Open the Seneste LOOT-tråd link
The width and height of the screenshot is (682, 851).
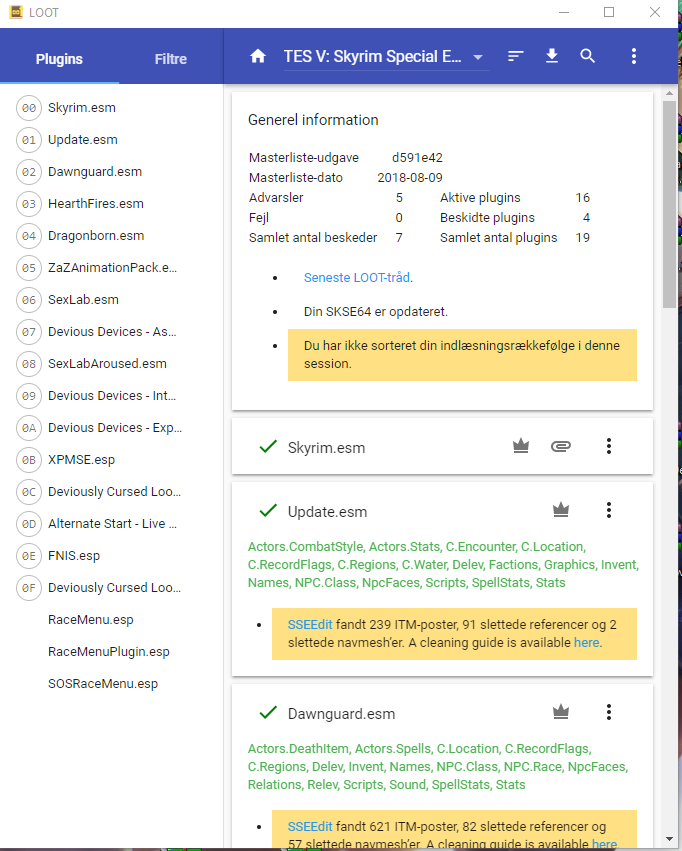356,277
